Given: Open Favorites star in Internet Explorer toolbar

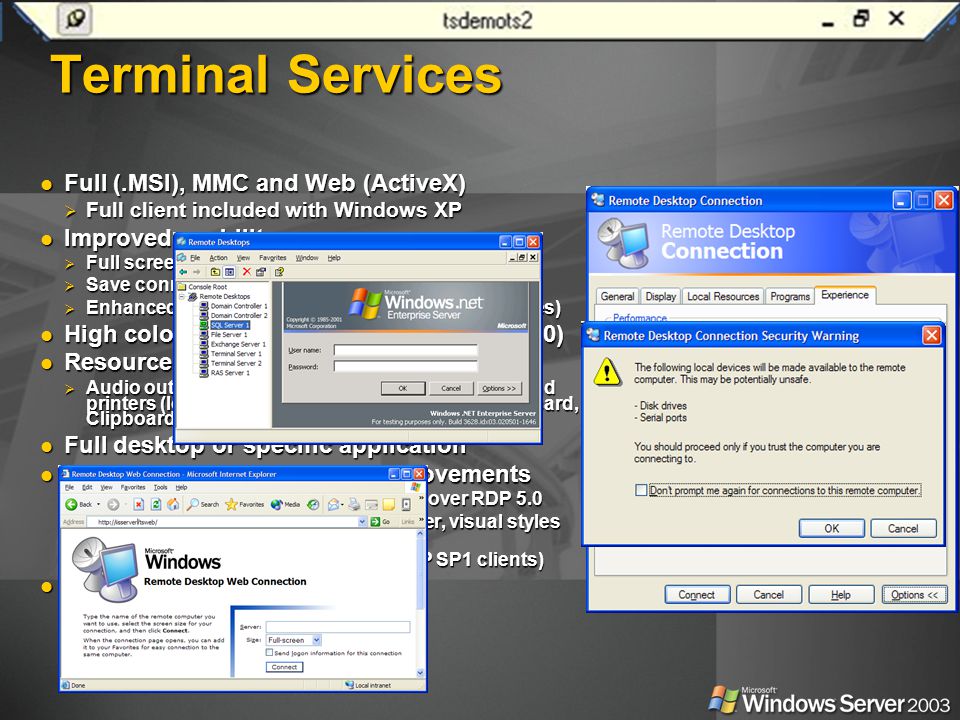Looking at the screenshot, I should (244, 504).
